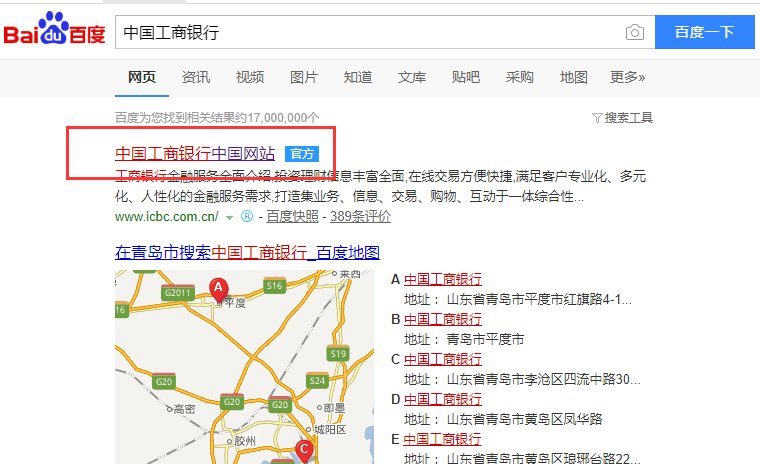
Task: Open the 图片 tab
Action: coord(304,77)
